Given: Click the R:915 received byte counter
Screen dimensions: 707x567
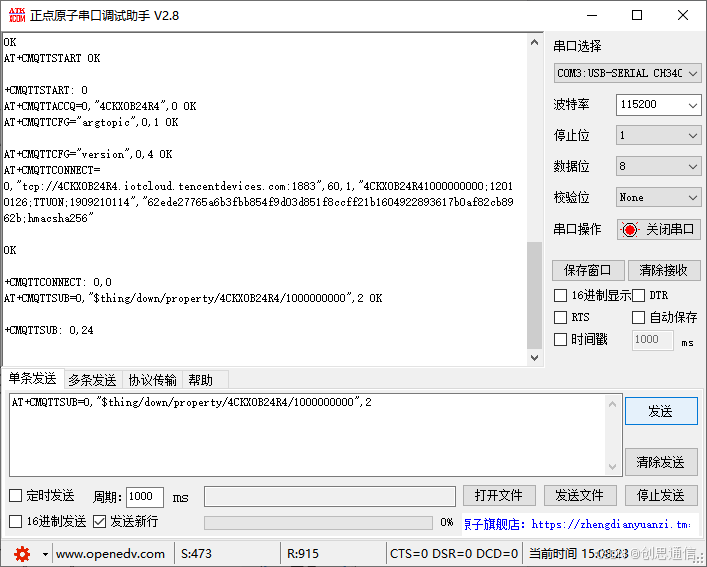Looking at the screenshot, I should tap(303, 553).
